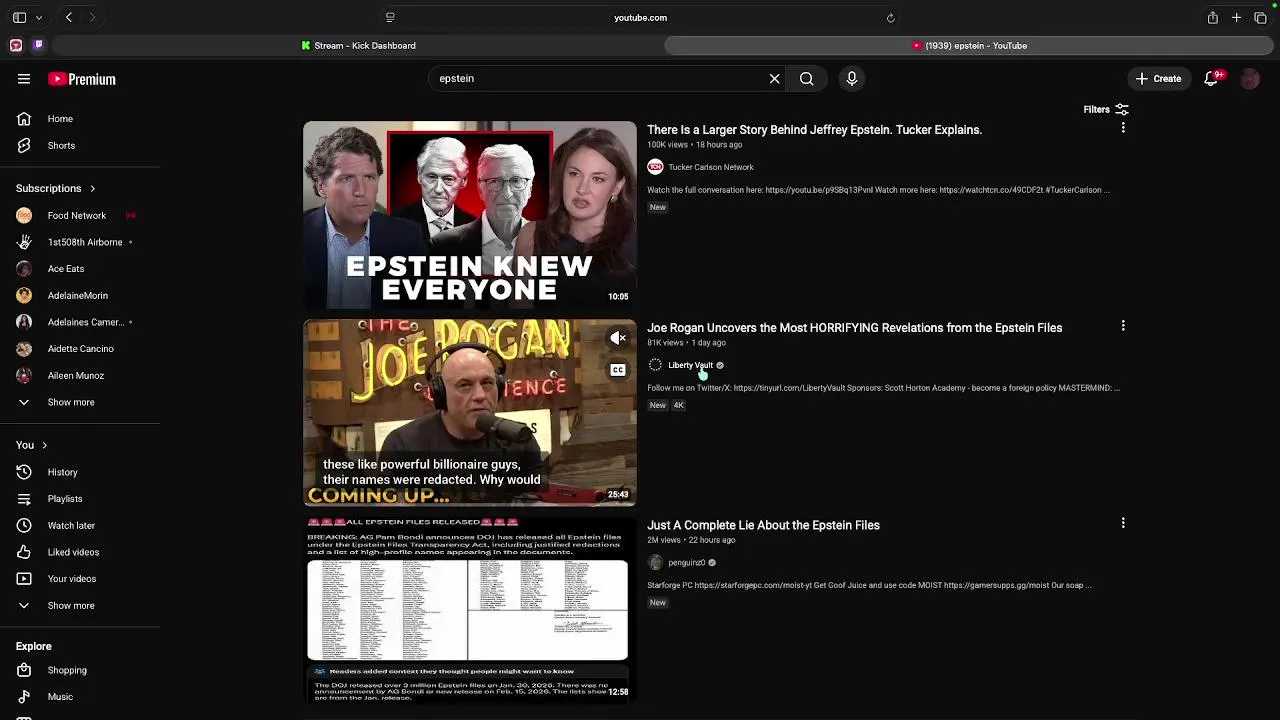Open the Create button

(1158, 79)
